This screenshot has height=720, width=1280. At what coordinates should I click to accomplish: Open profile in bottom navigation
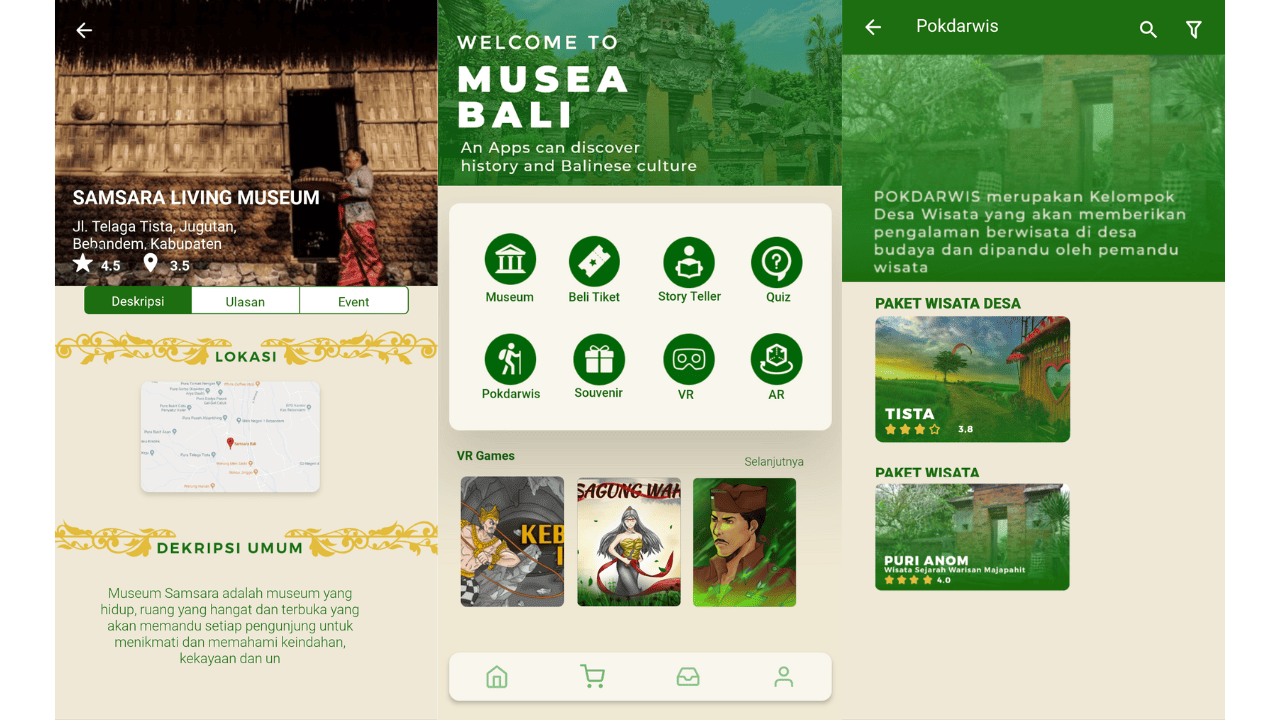tap(783, 677)
